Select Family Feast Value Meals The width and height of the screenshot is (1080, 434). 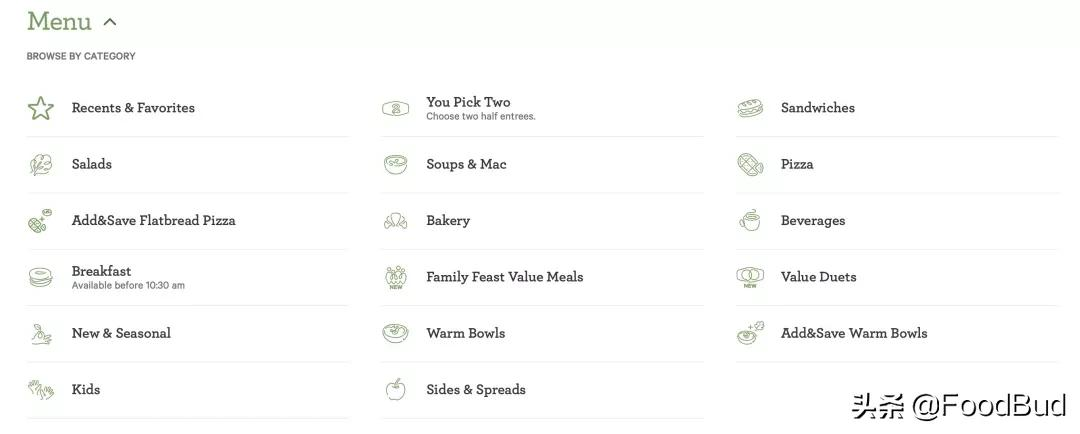click(542, 277)
